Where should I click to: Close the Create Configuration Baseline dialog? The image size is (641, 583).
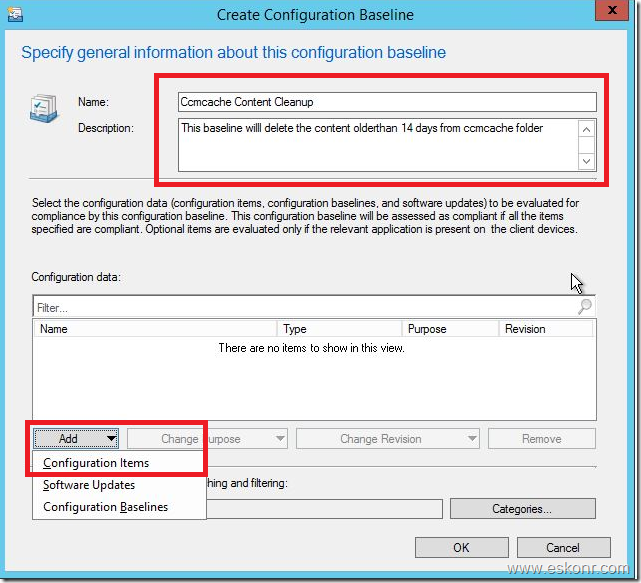point(611,10)
